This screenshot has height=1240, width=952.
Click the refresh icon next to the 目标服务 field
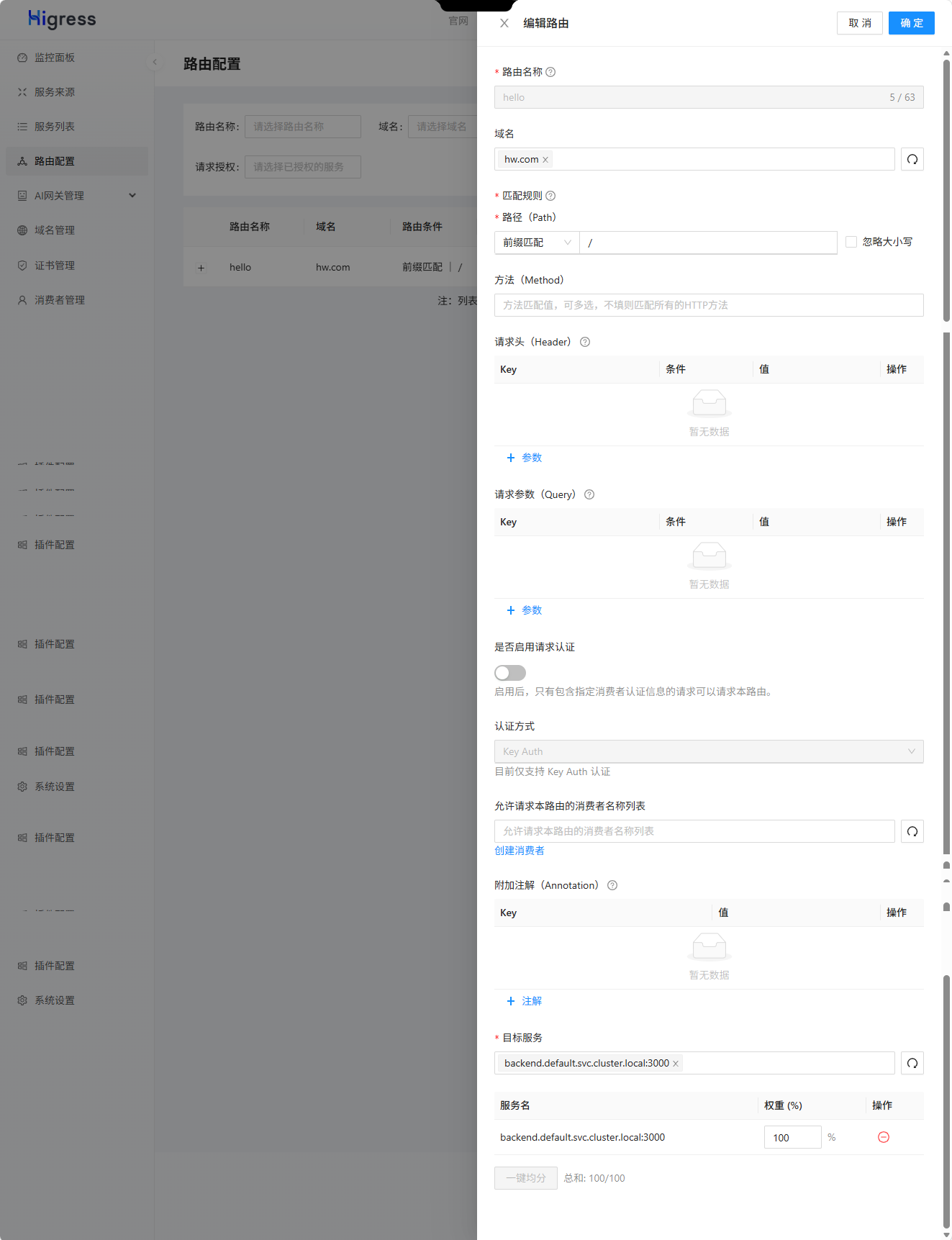(x=912, y=1063)
